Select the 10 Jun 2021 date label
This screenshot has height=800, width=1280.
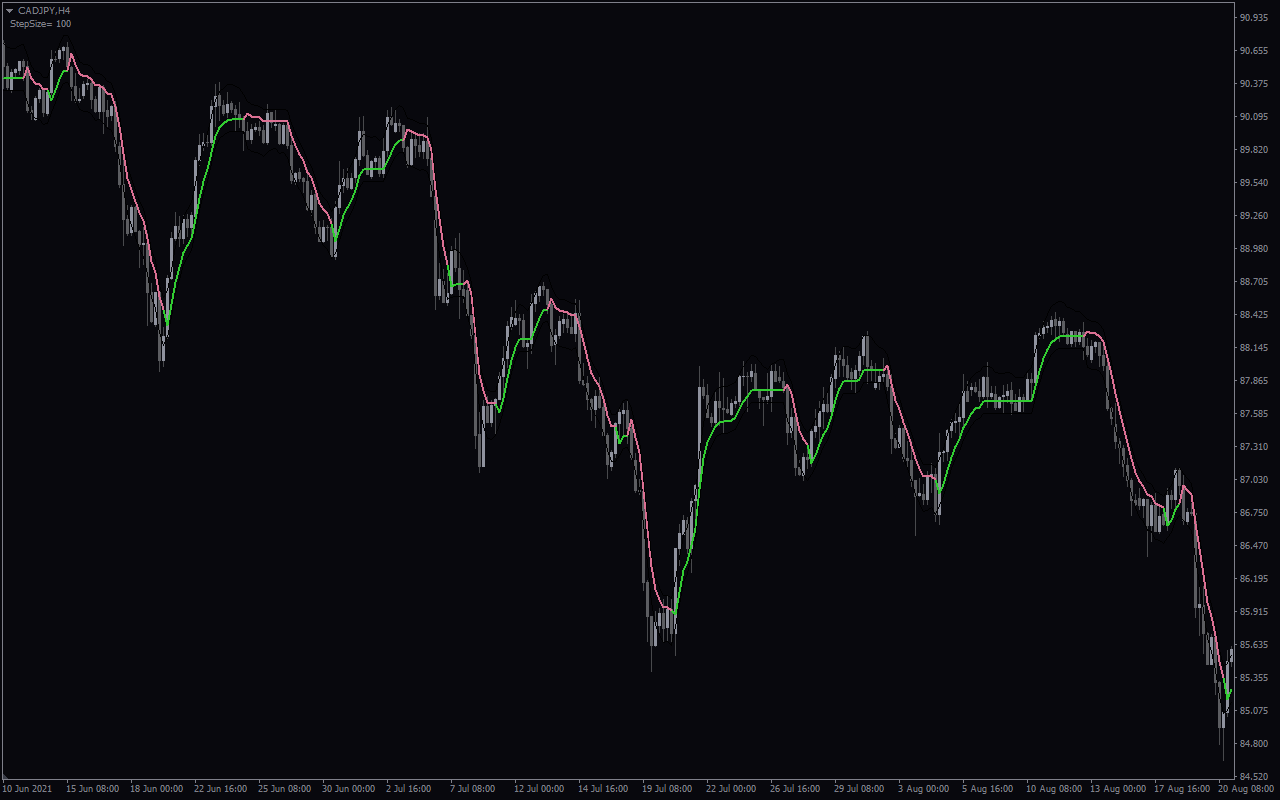pyautogui.click(x=26, y=789)
